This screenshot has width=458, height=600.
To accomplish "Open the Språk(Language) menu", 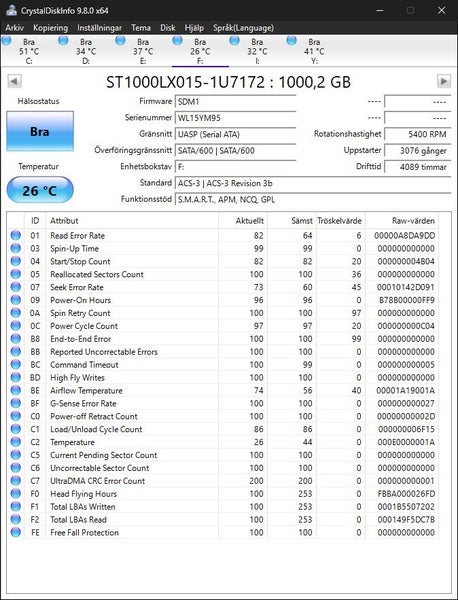I will tap(243, 28).
